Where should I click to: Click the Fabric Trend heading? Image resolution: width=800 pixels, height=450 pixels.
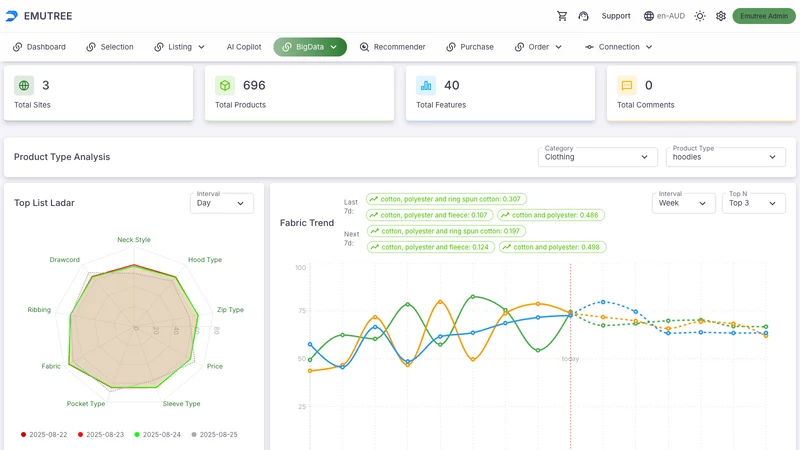(307, 223)
